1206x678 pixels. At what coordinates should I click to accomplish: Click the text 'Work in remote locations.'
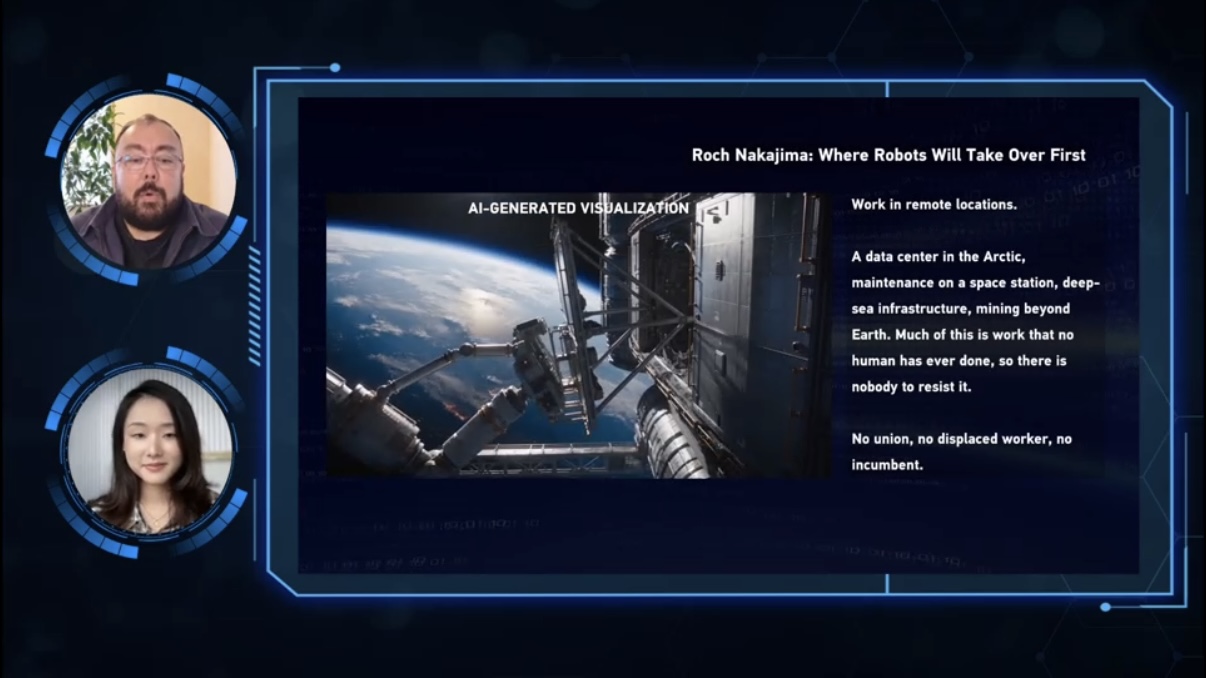pos(934,204)
